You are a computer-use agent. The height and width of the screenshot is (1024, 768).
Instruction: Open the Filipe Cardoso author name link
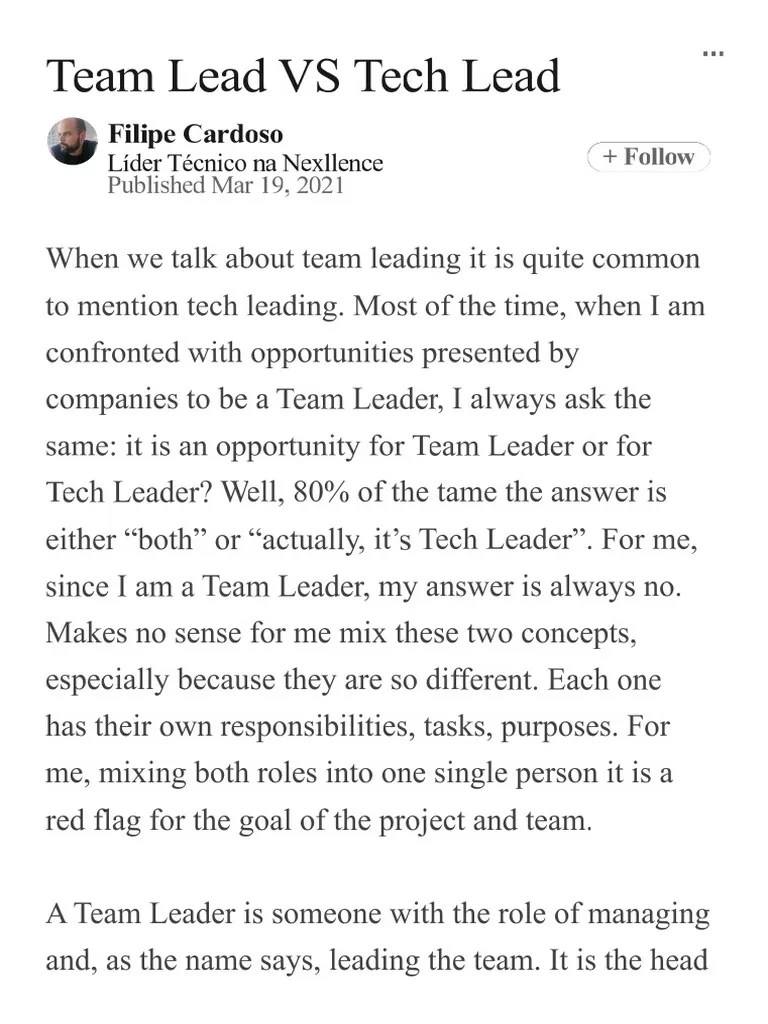click(x=195, y=133)
